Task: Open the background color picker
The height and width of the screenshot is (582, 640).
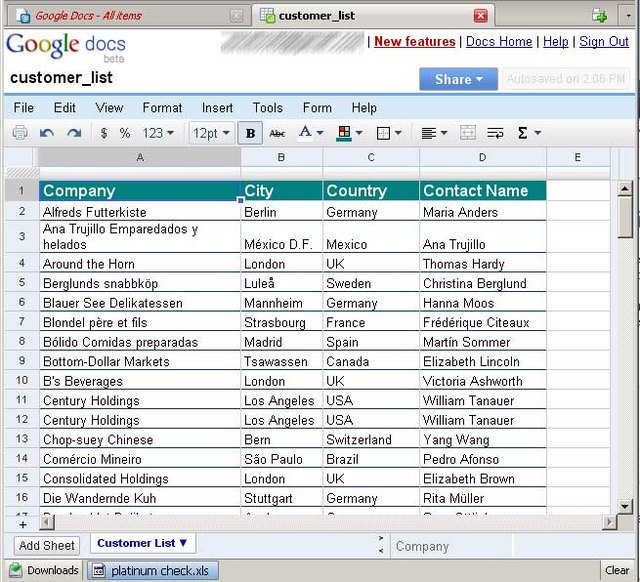Action: (x=350, y=133)
